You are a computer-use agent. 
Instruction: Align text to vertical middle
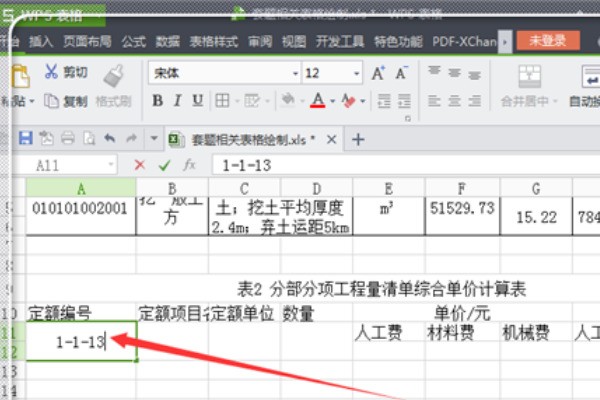(455, 72)
